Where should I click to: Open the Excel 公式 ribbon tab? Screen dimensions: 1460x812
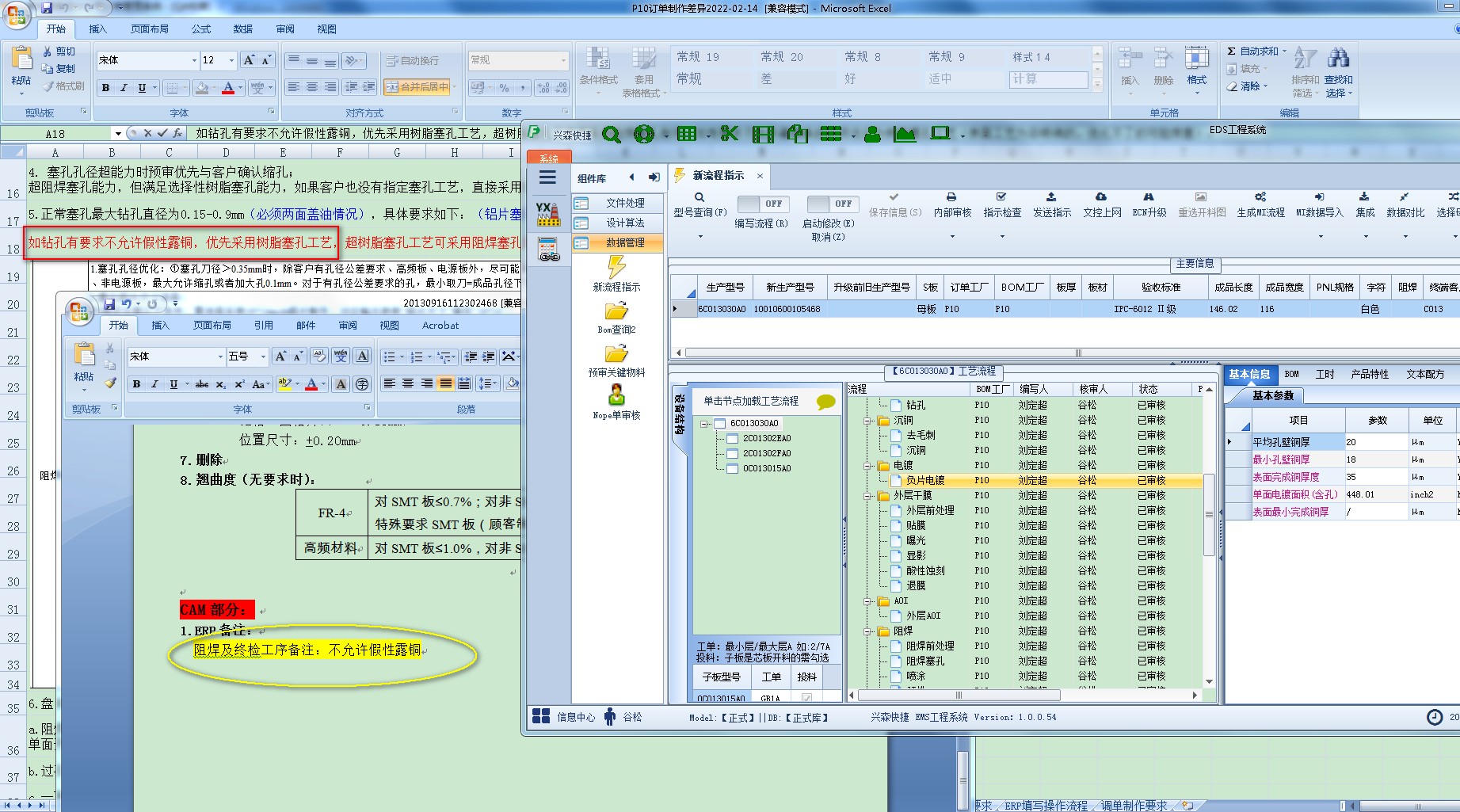click(201, 29)
